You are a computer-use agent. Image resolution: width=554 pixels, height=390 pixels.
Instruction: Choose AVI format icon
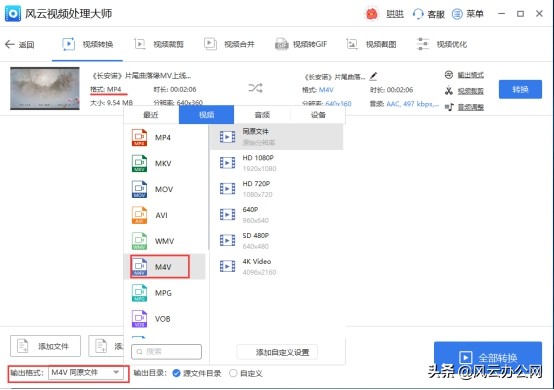tap(139, 215)
